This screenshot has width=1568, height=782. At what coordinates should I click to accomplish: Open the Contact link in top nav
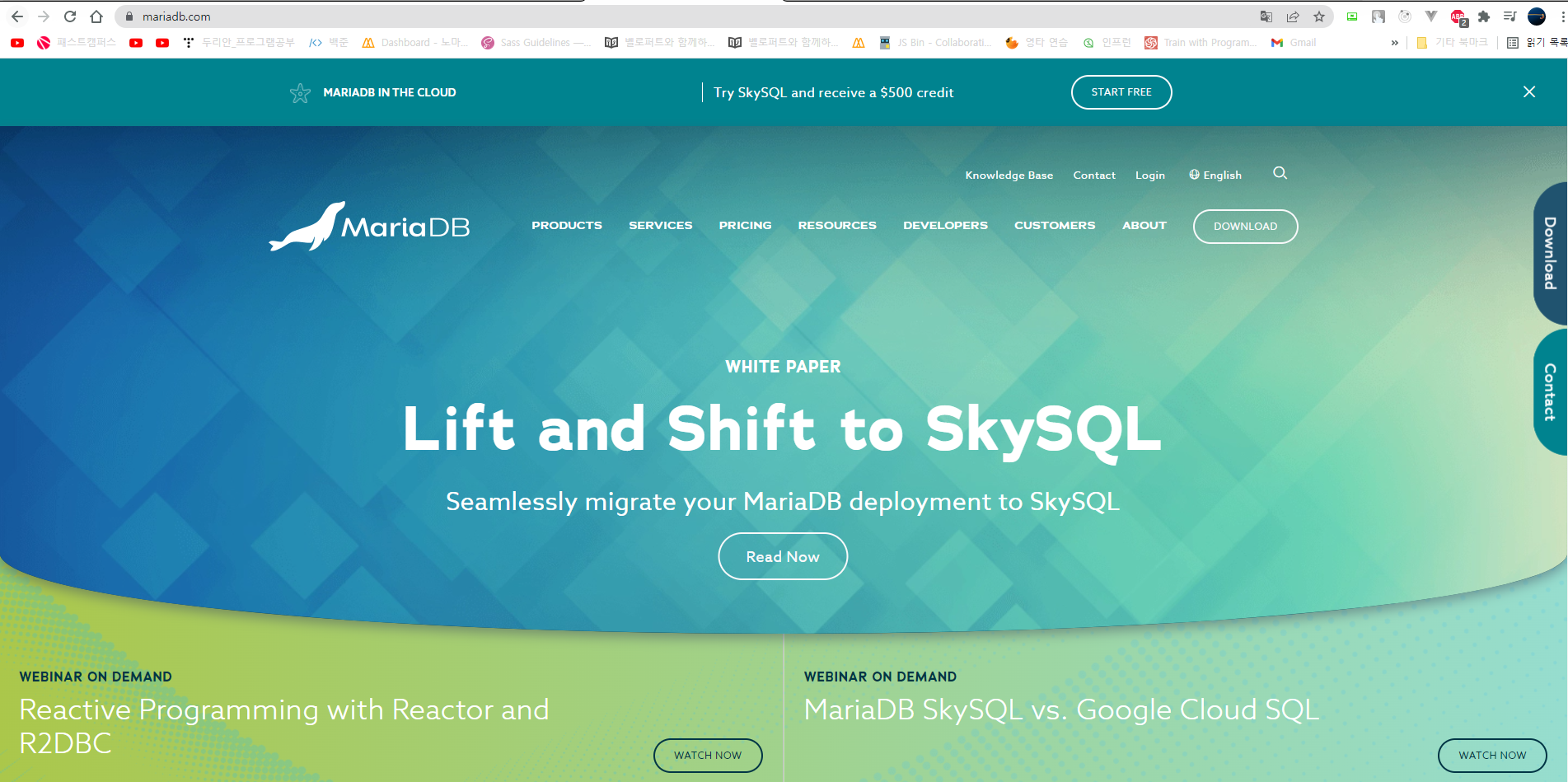1094,175
